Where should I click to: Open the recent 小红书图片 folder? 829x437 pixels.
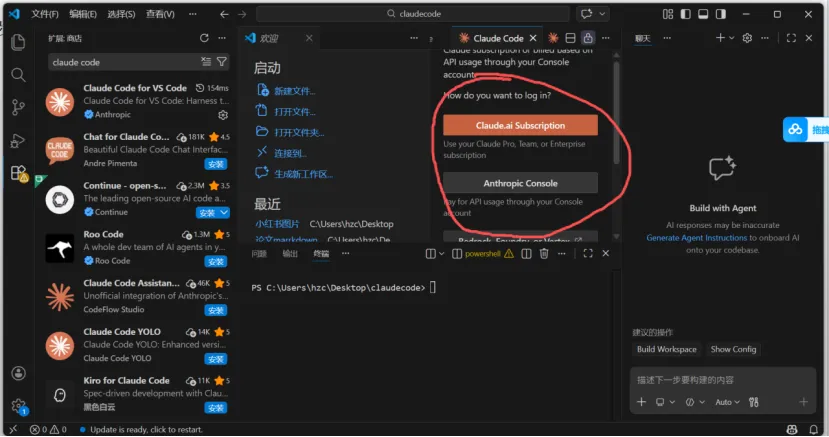277,224
